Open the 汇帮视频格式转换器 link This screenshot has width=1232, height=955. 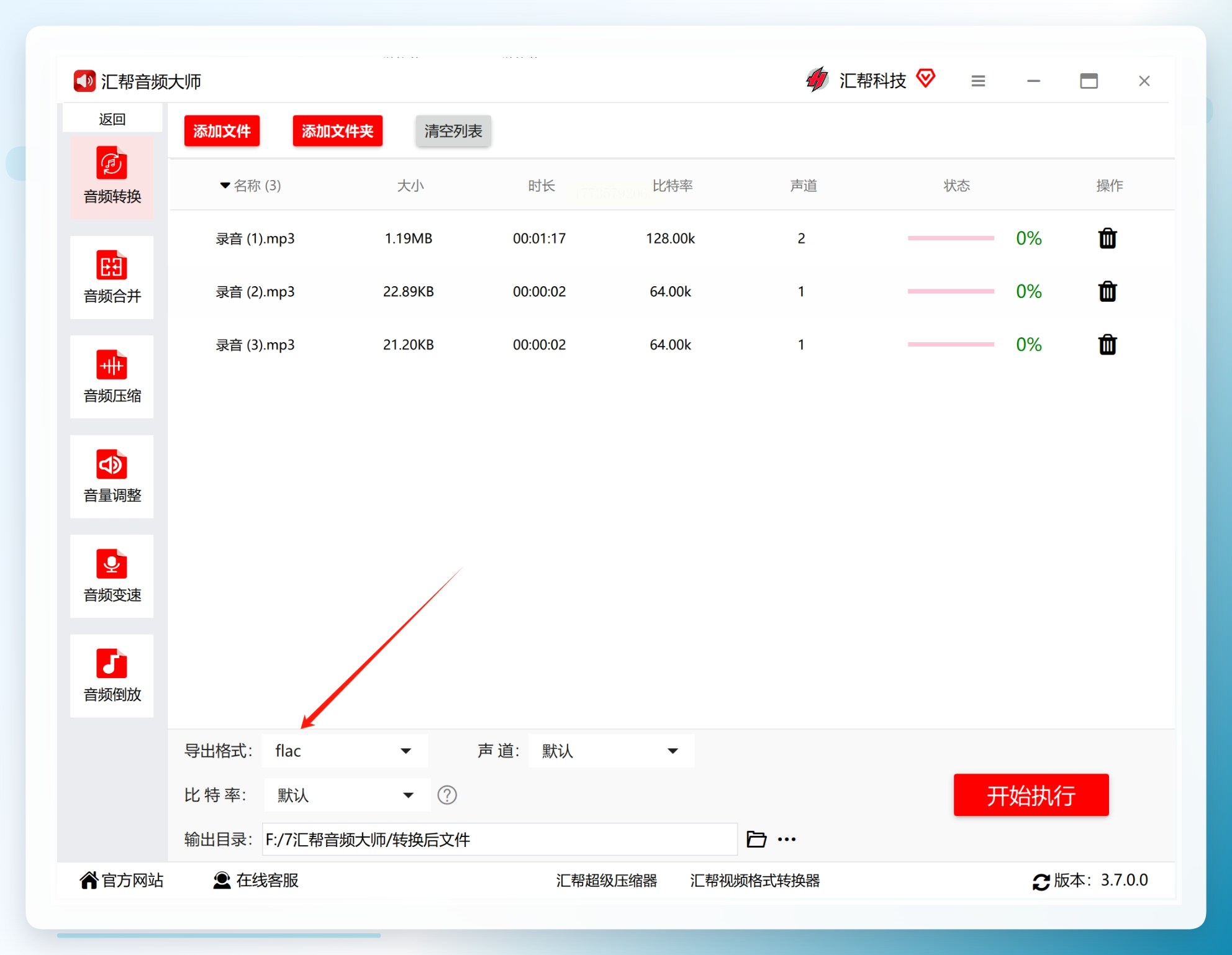click(755, 880)
